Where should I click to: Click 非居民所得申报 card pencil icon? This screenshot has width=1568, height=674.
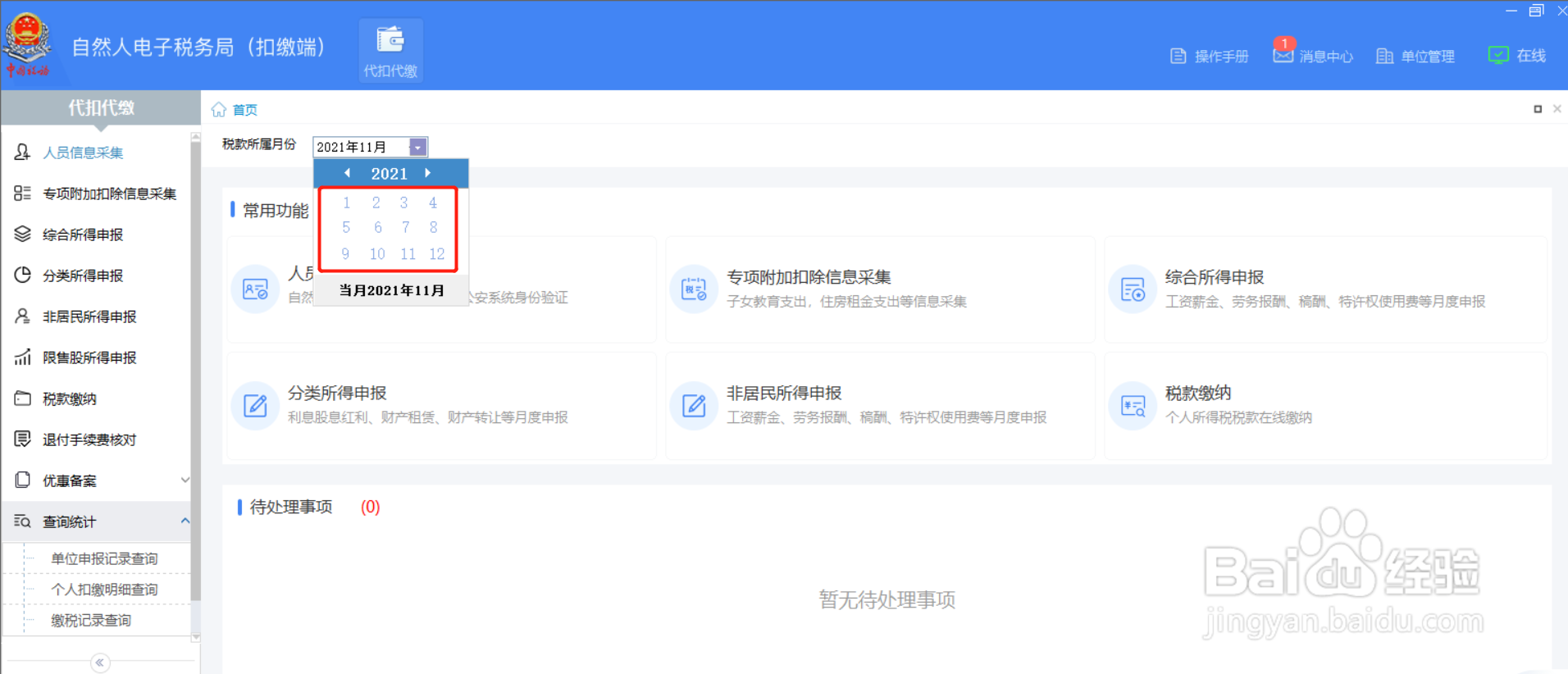pos(694,405)
